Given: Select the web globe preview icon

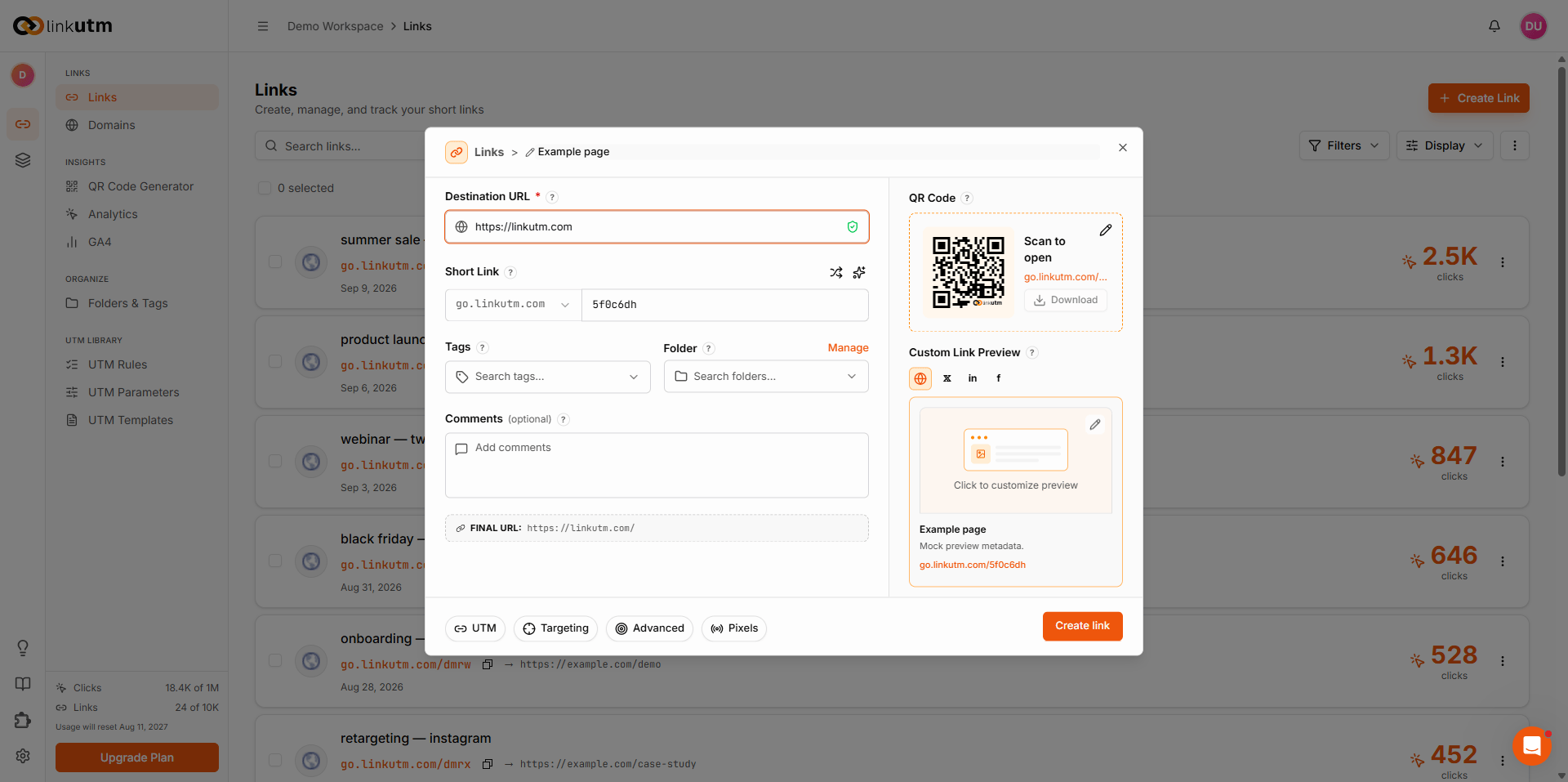Looking at the screenshot, I should (x=920, y=378).
